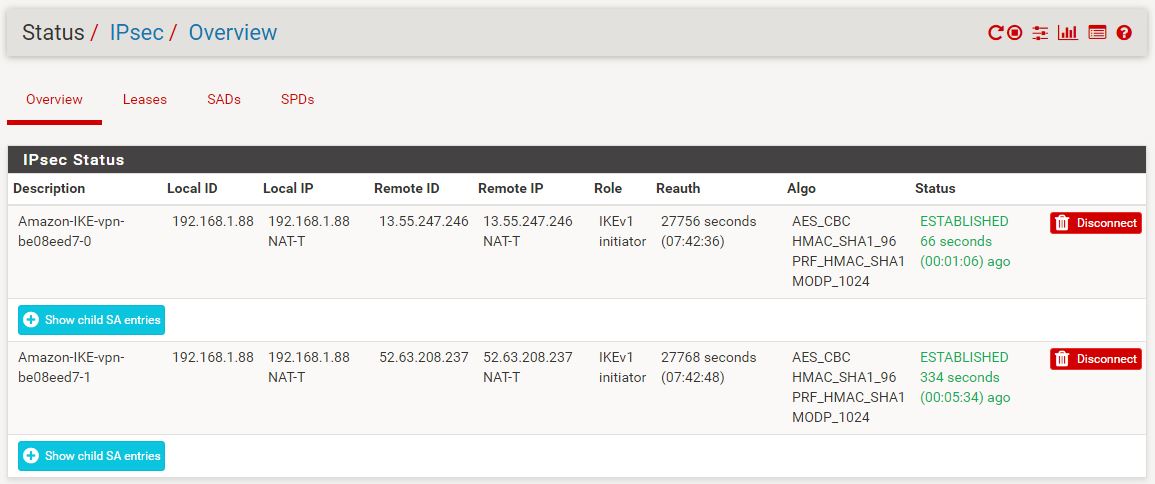Click the Overview breadcrumb link
The image size is (1155, 484).
[x=233, y=32]
